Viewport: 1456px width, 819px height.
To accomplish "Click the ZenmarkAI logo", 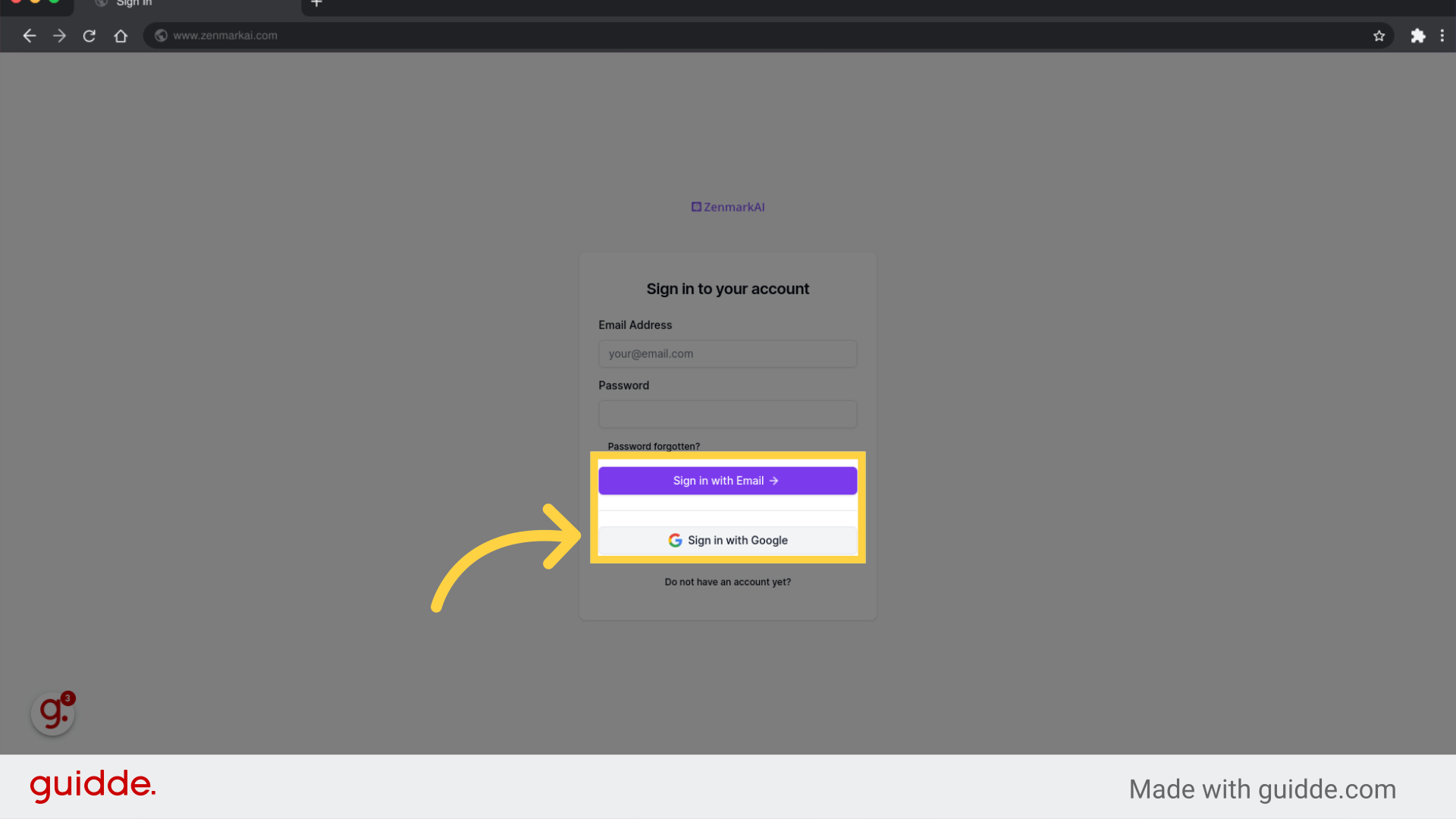I will [x=728, y=207].
